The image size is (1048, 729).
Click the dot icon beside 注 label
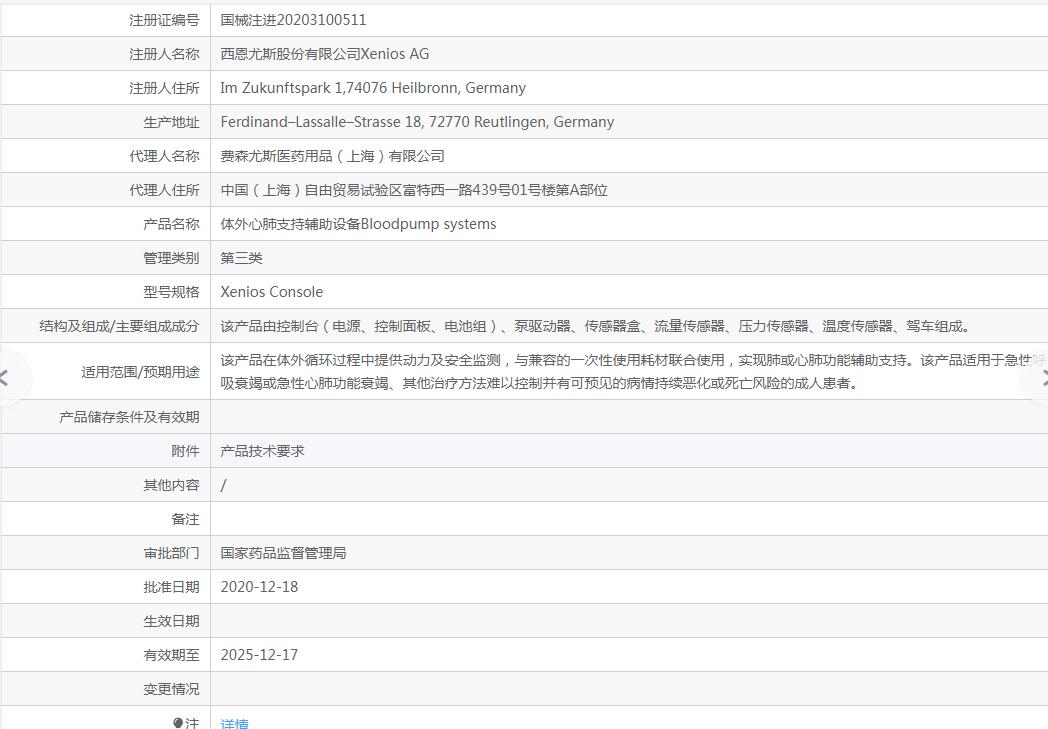click(178, 723)
